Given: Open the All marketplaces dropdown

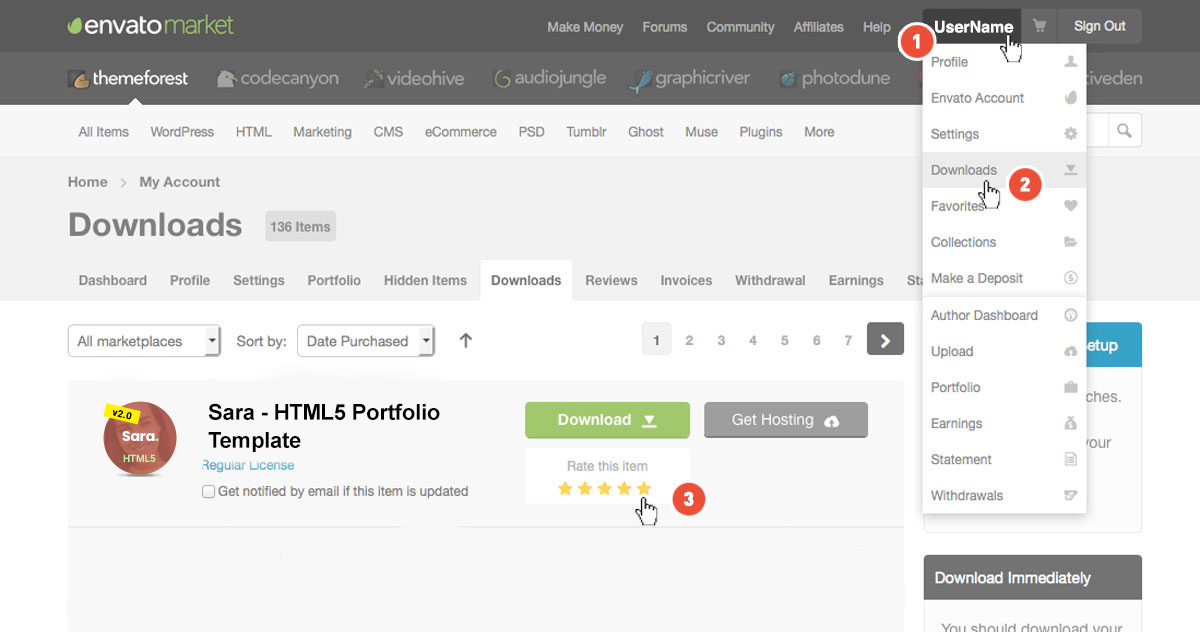Looking at the screenshot, I should (x=144, y=341).
